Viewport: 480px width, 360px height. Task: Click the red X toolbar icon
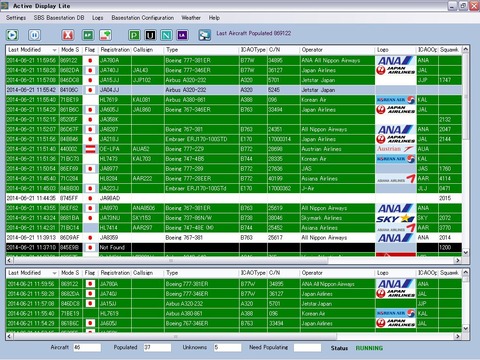[68, 35]
